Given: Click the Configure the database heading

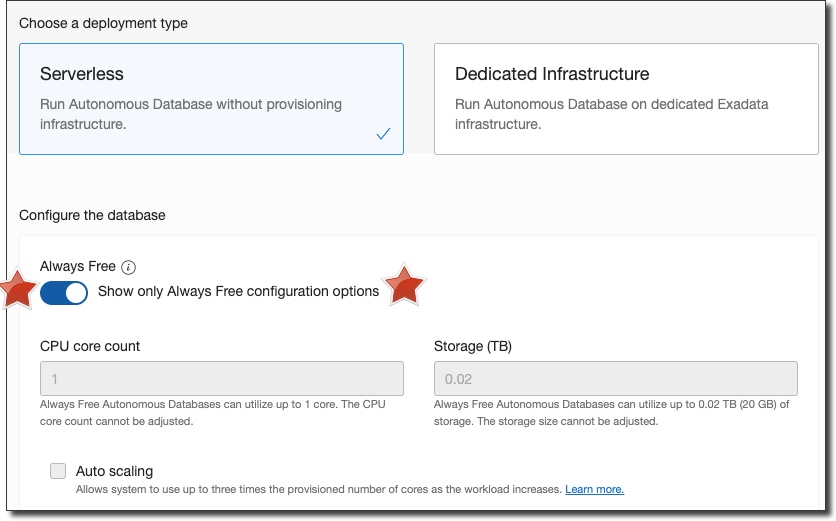Looking at the screenshot, I should [x=92, y=215].
